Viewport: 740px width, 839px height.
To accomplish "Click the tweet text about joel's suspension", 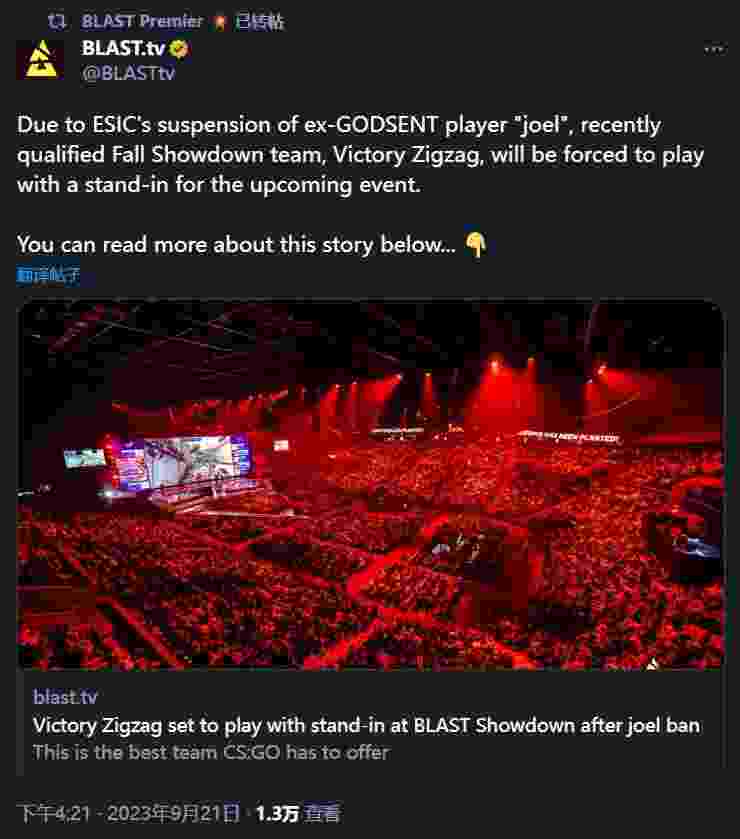I will click(360, 155).
